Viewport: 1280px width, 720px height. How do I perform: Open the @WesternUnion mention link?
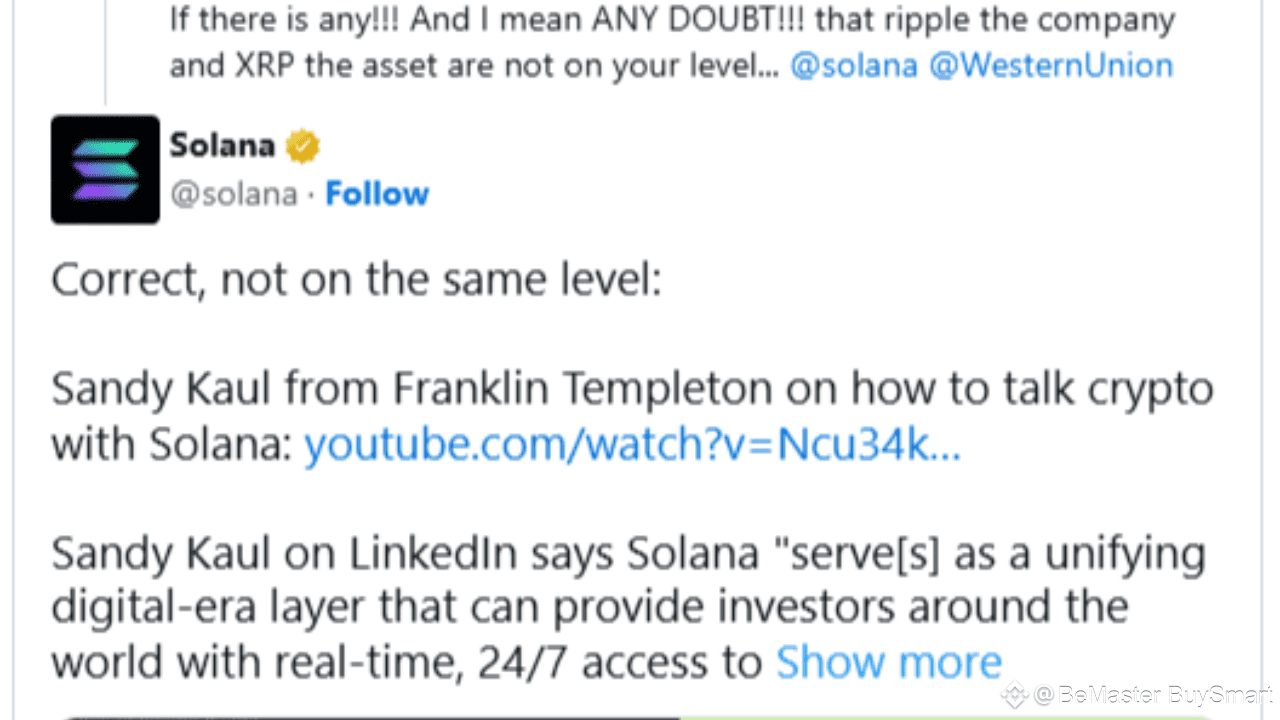coord(1052,65)
